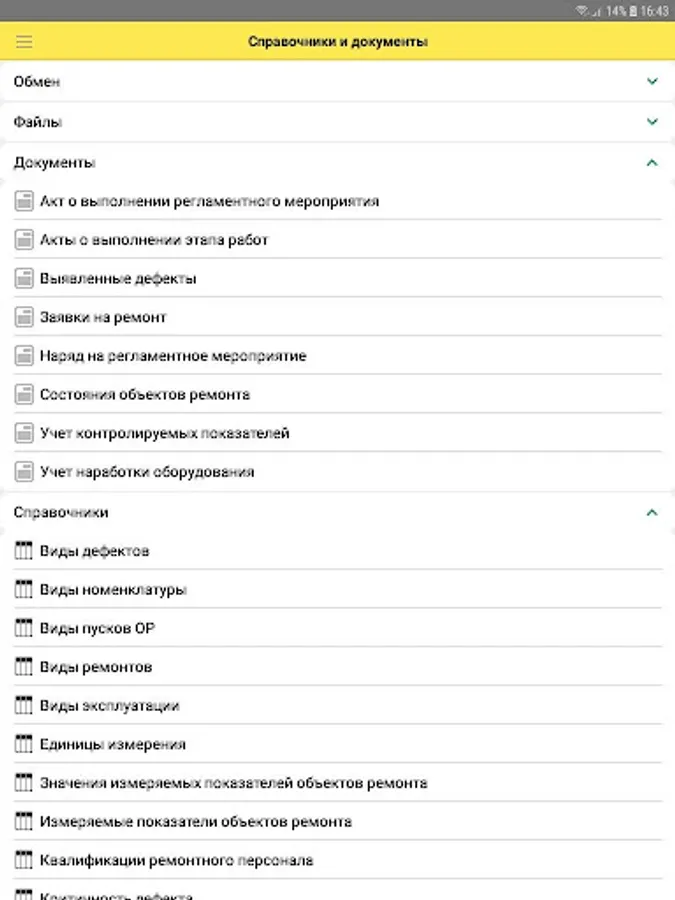Open Виды пусков ОР catalog
This screenshot has height=900, width=675.
(97, 629)
